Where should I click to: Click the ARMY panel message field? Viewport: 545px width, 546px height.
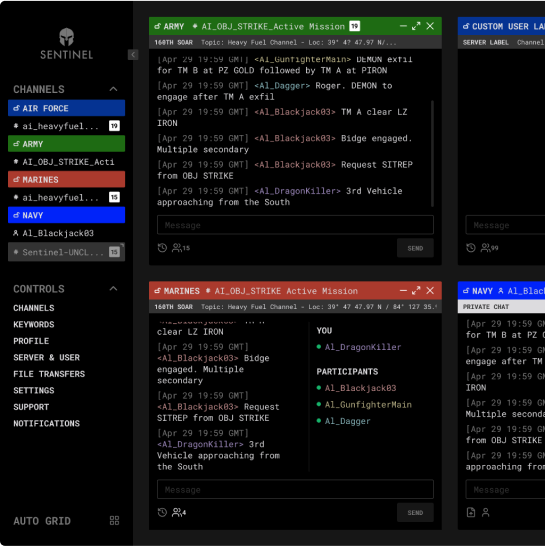pyautogui.click(x=295, y=225)
